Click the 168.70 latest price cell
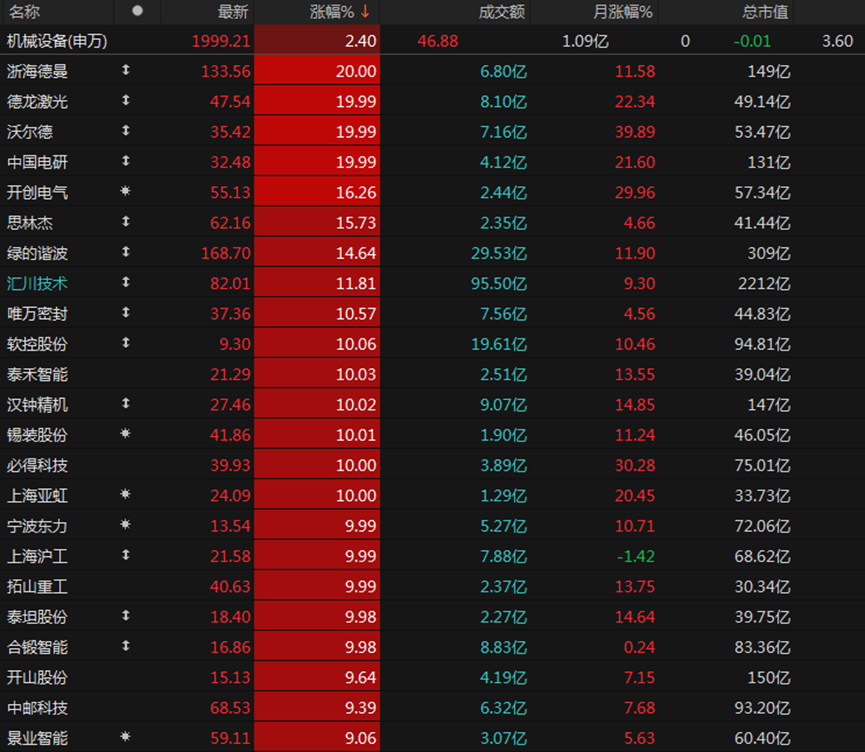This screenshot has height=752, width=865. coord(226,253)
